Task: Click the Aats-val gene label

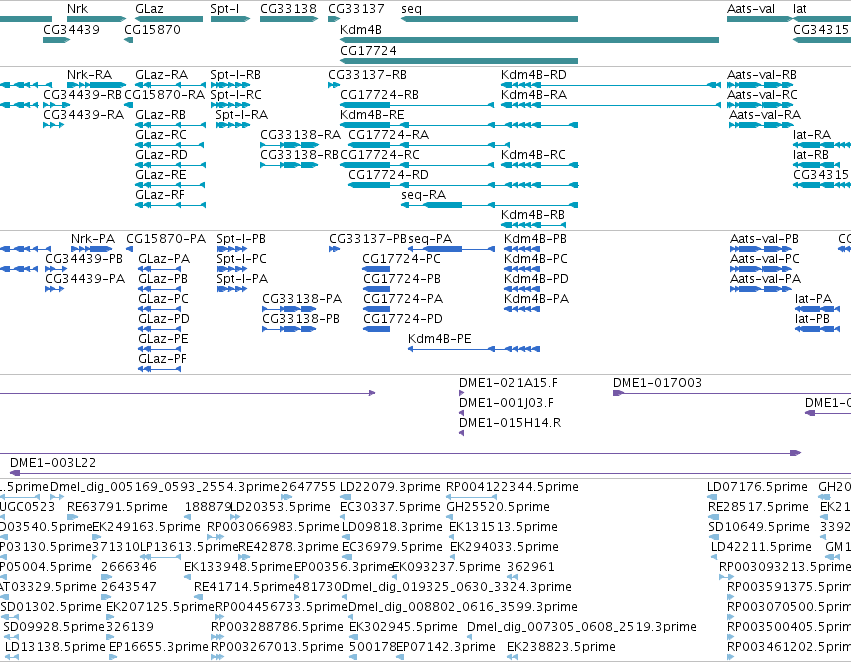Action: point(751,9)
